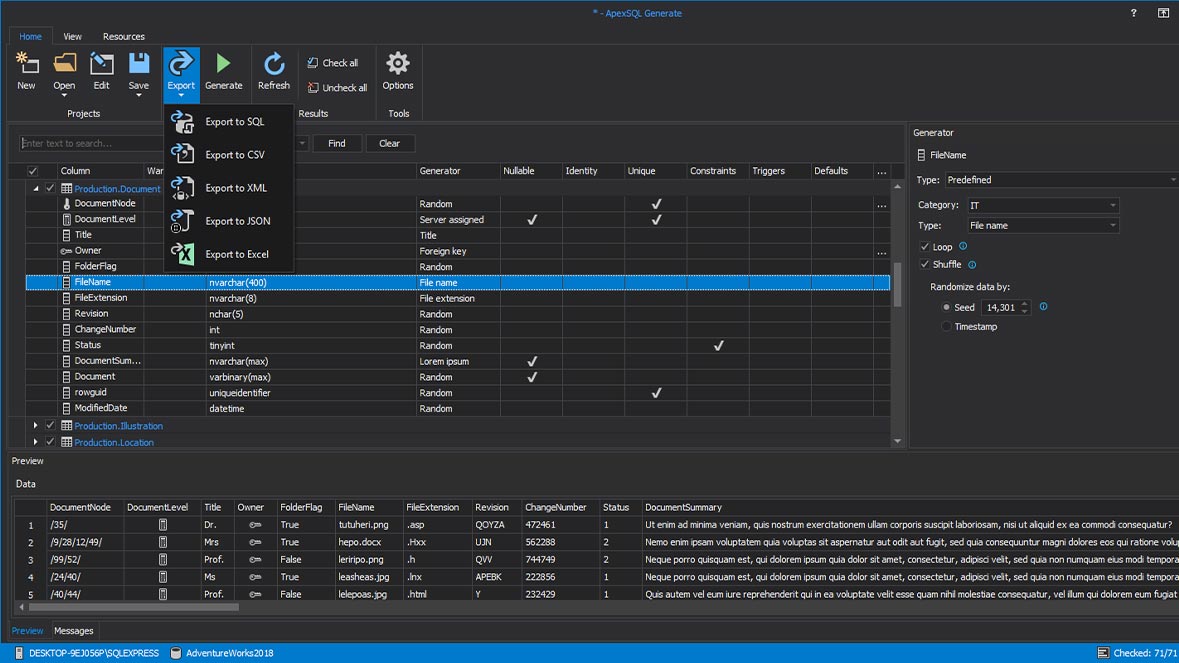1179x663 pixels.
Task: Toggle Nullable check for DocumentLevel row
Action: [x=532, y=219]
